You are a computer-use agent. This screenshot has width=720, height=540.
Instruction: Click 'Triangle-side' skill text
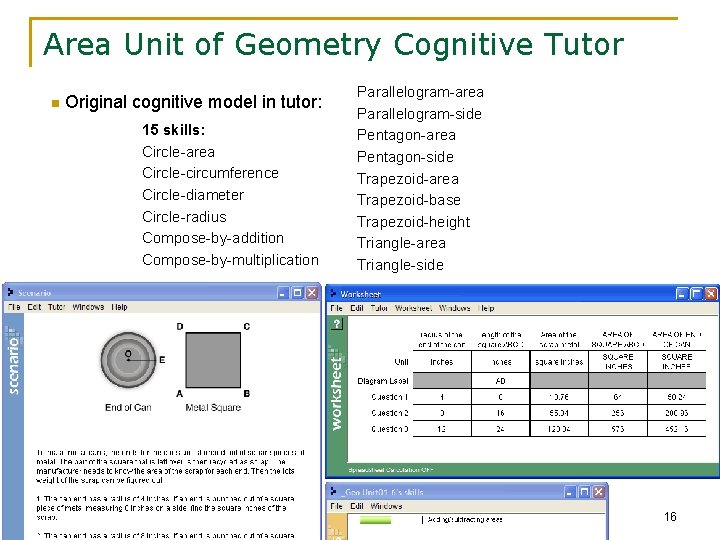(x=400, y=265)
